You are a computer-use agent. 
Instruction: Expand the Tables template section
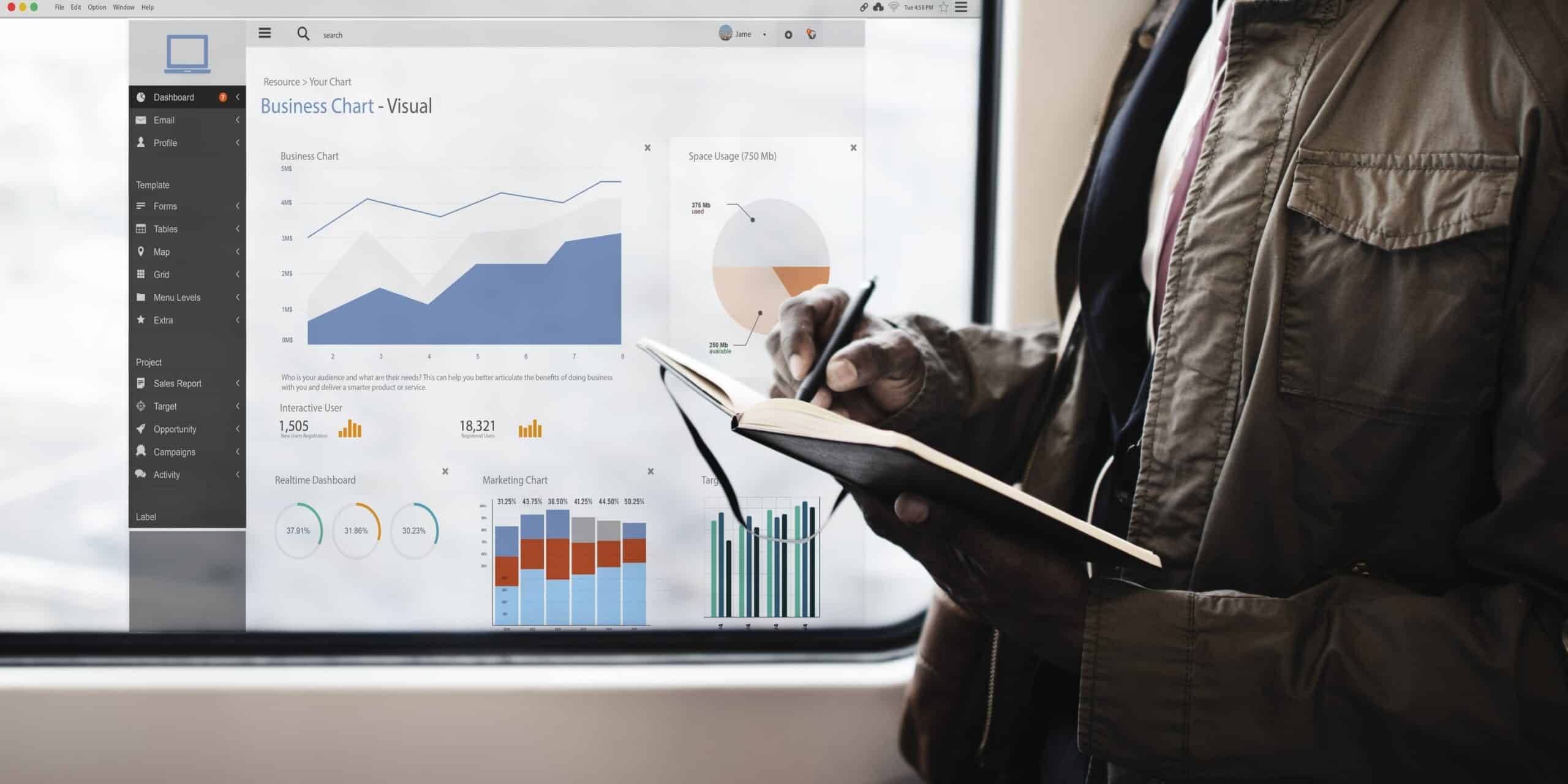point(238,228)
